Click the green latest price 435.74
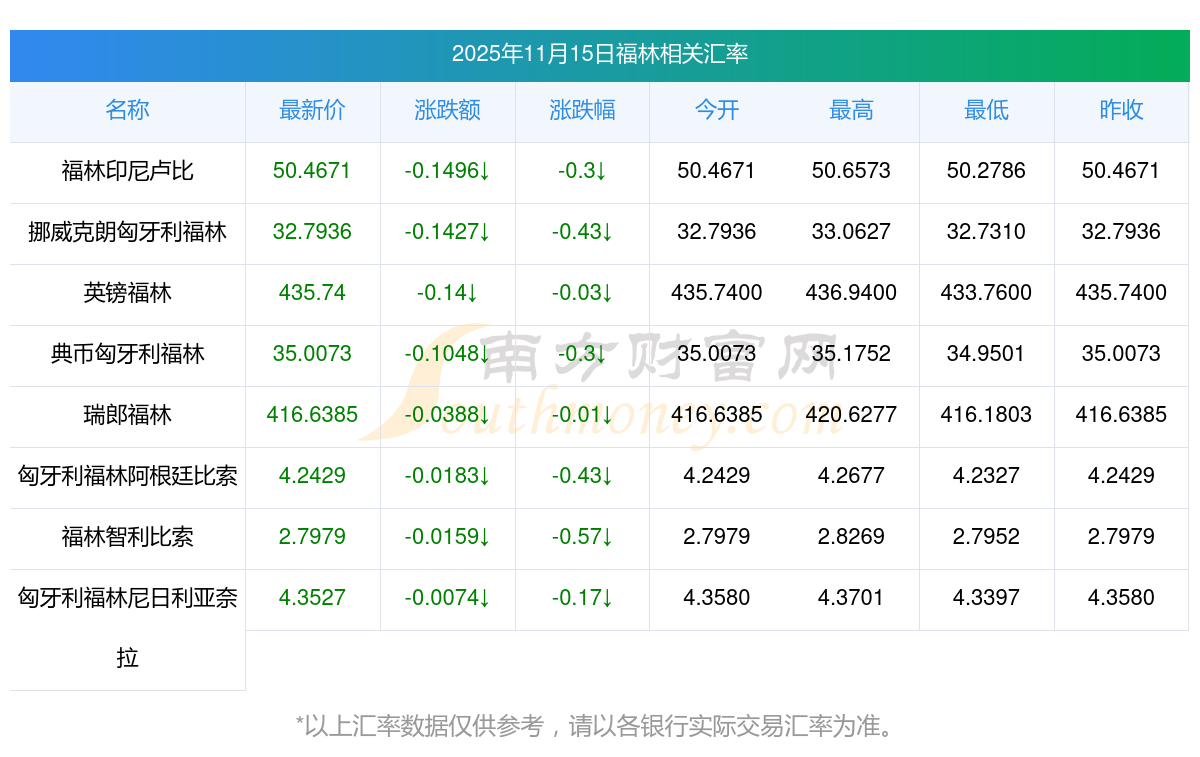The height and width of the screenshot is (757, 1200). tap(312, 293)
